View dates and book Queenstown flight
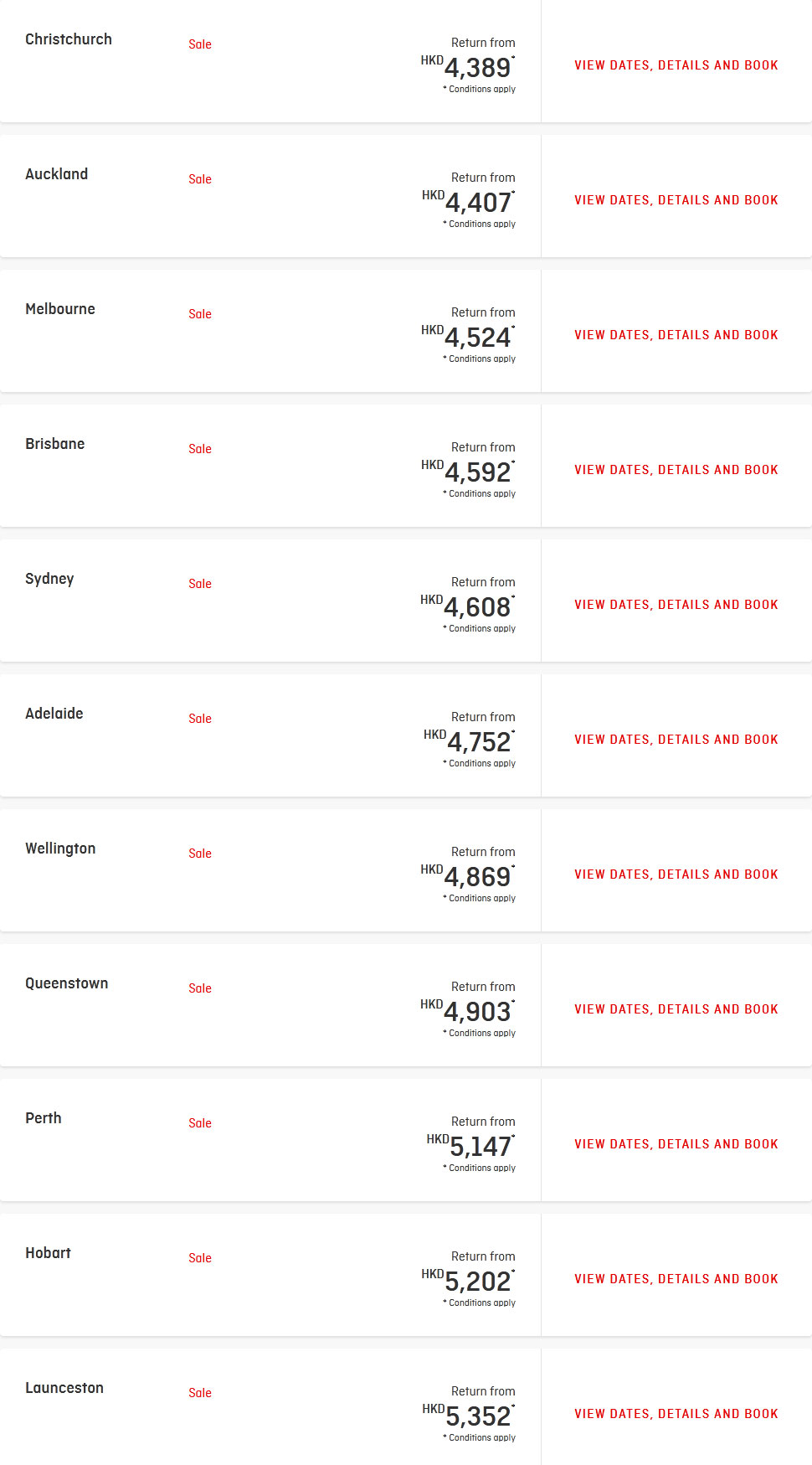 click(x=676, y=1009)
